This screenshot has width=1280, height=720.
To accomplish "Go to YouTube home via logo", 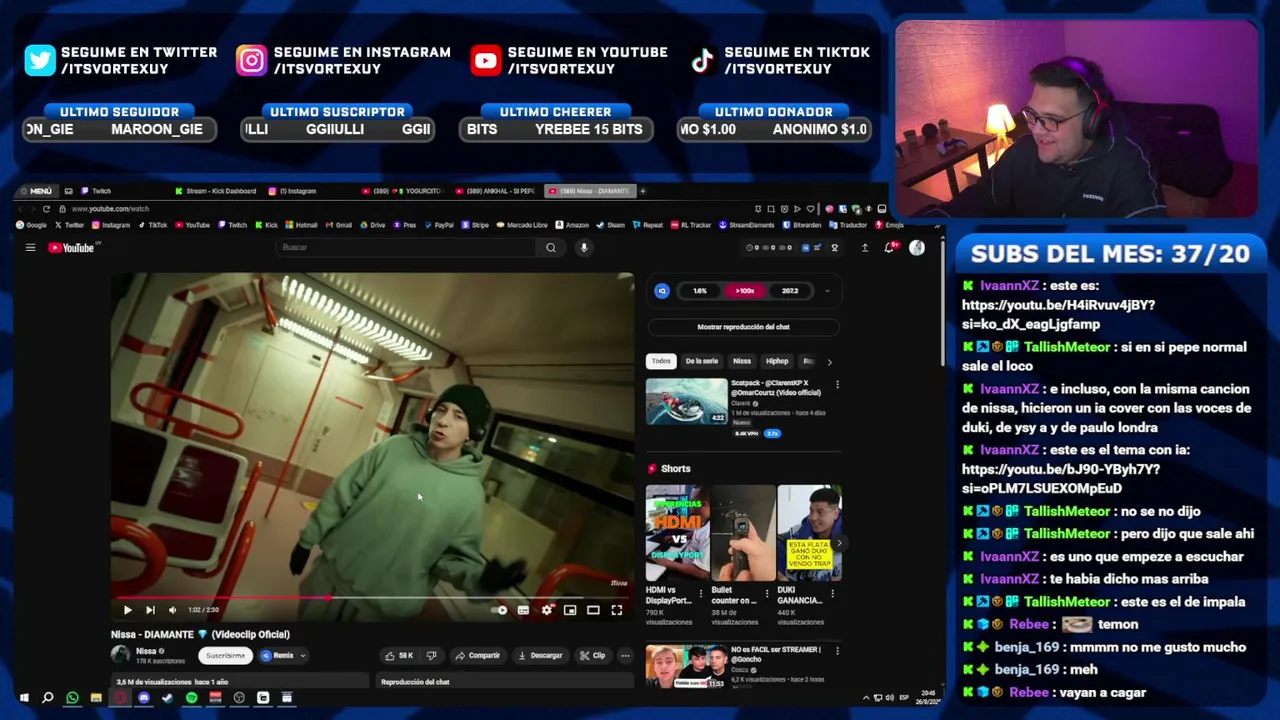I will coord(72,248).
